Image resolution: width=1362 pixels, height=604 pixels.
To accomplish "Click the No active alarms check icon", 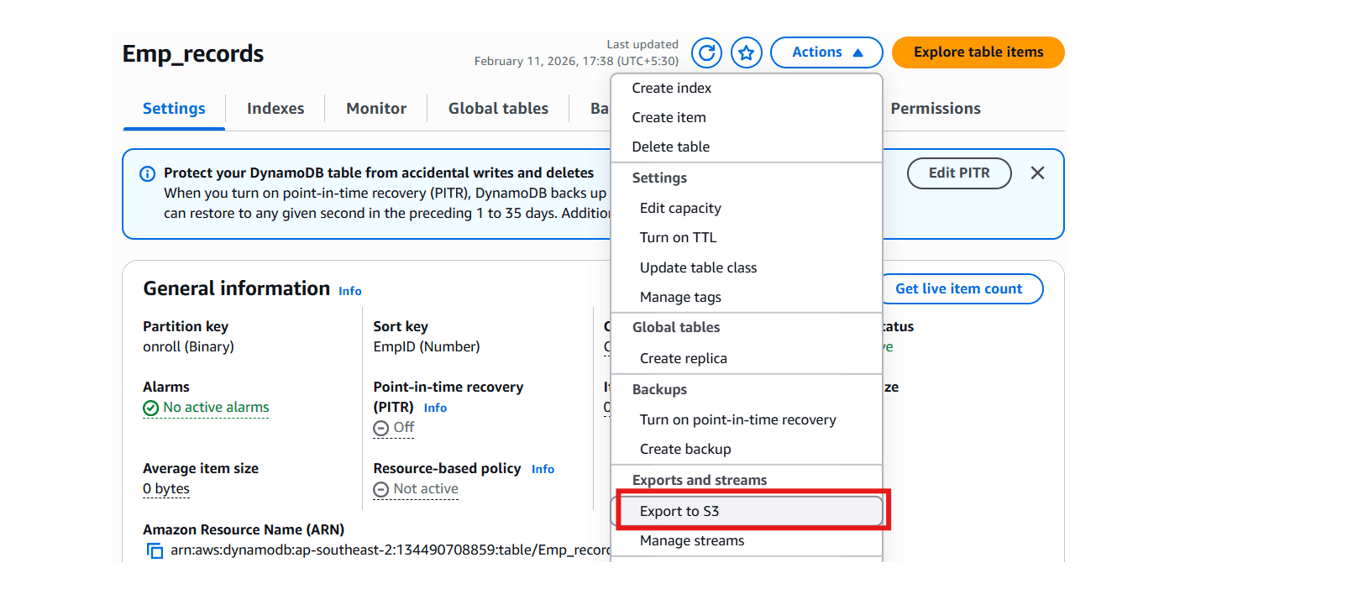I will pos(151,408).
